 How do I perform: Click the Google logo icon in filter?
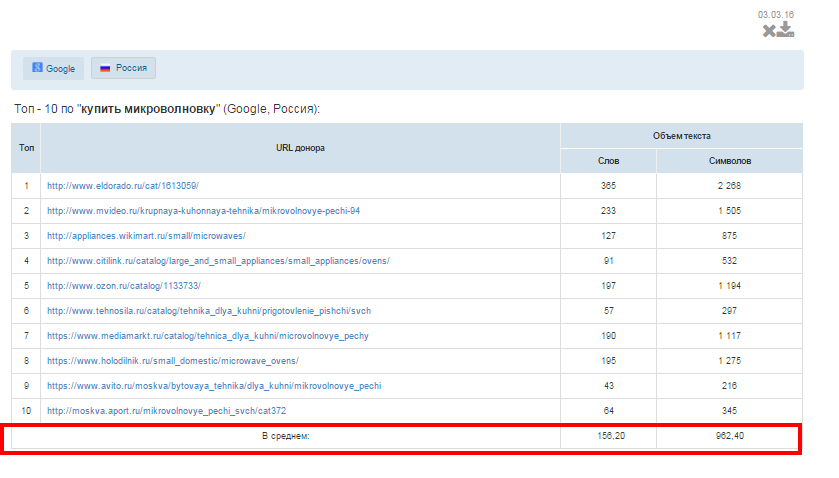[x=37, y=67]
